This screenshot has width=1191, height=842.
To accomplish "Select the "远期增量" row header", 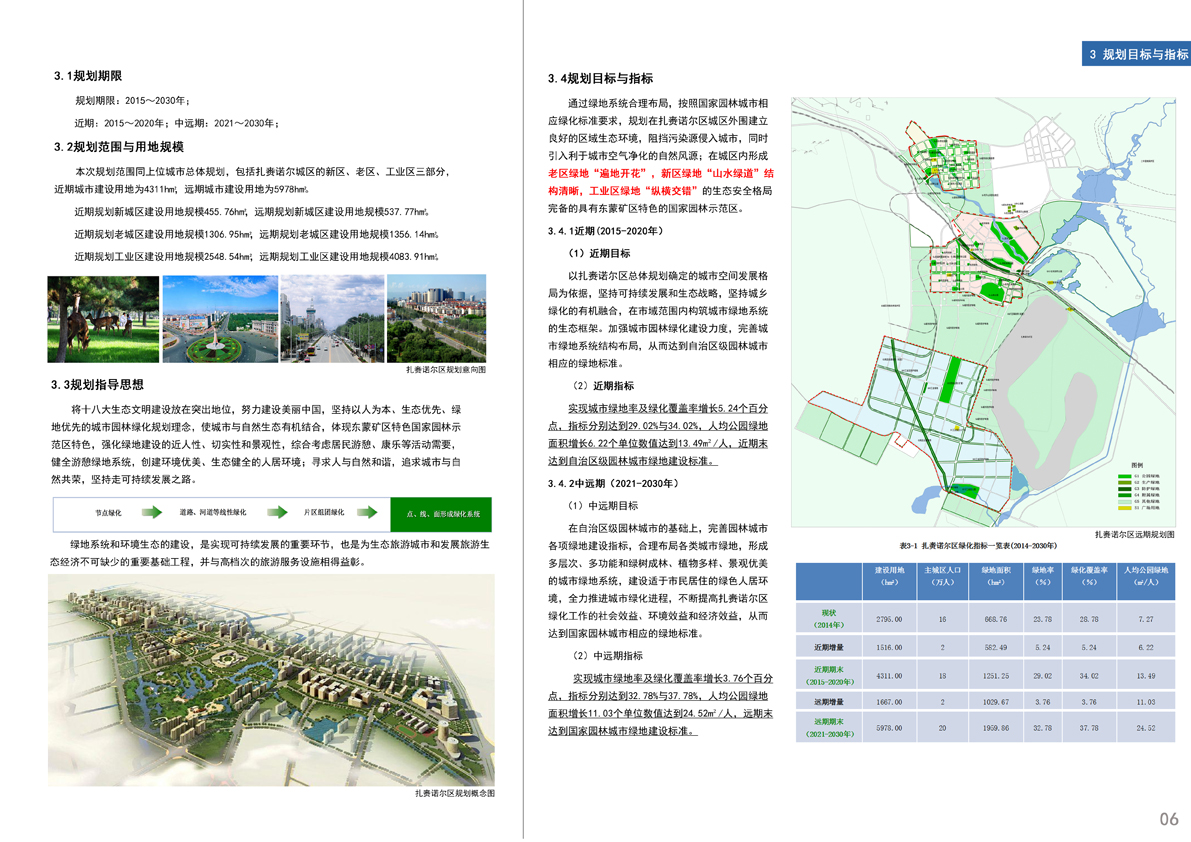I will [829, 702].
